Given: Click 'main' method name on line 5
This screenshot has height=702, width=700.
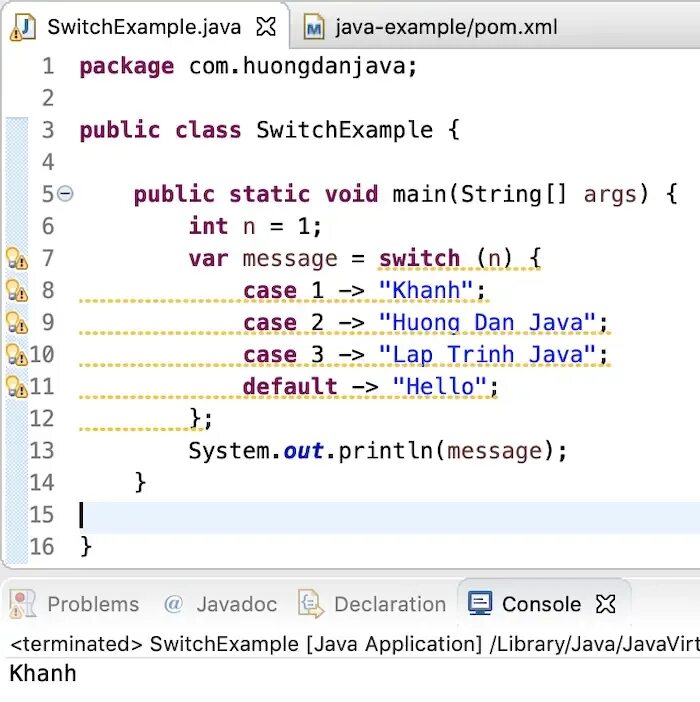Looking at the screenshot, I should pyautogui.click(x=420, y=194).
